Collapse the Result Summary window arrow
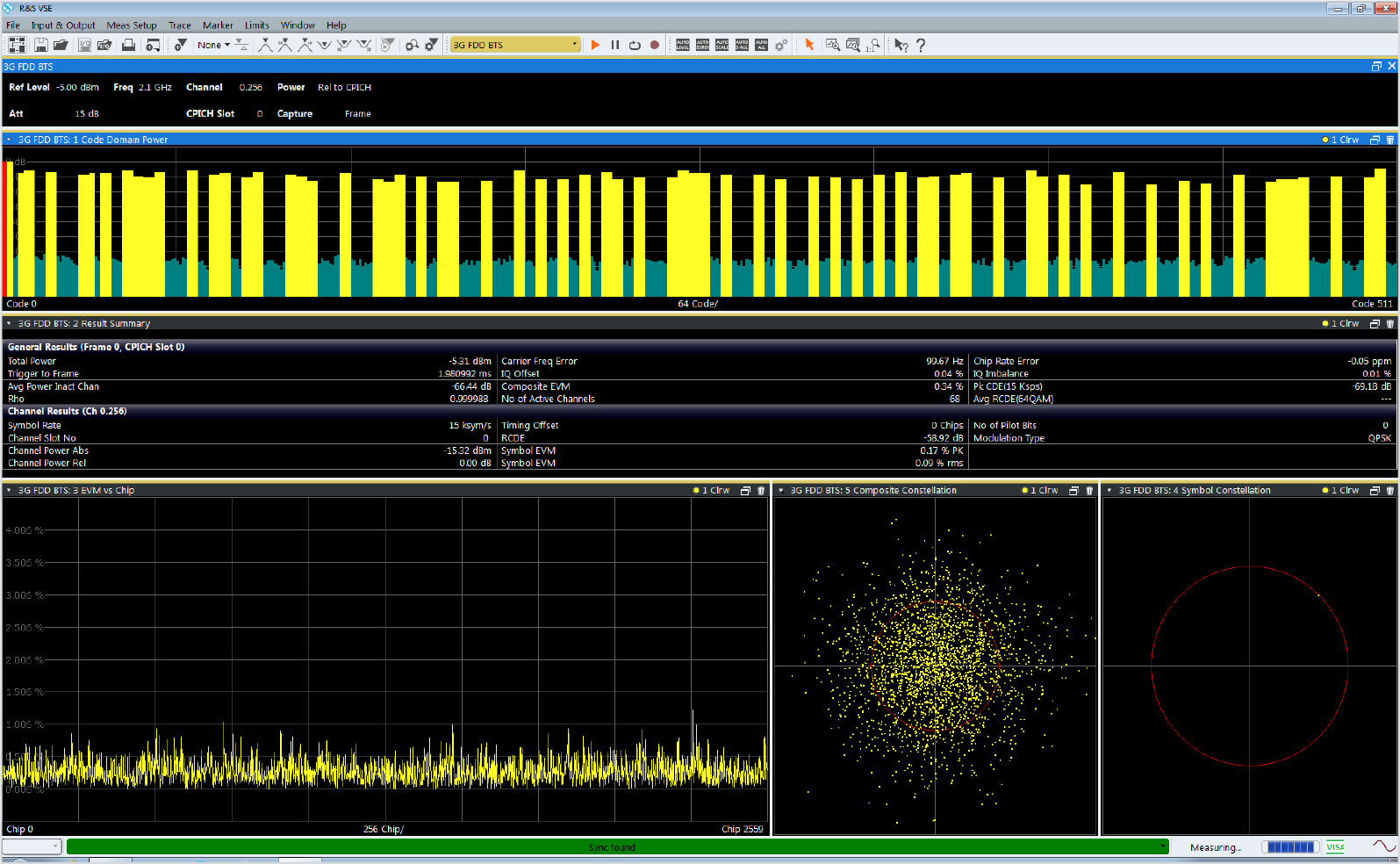 pos(9,324)
